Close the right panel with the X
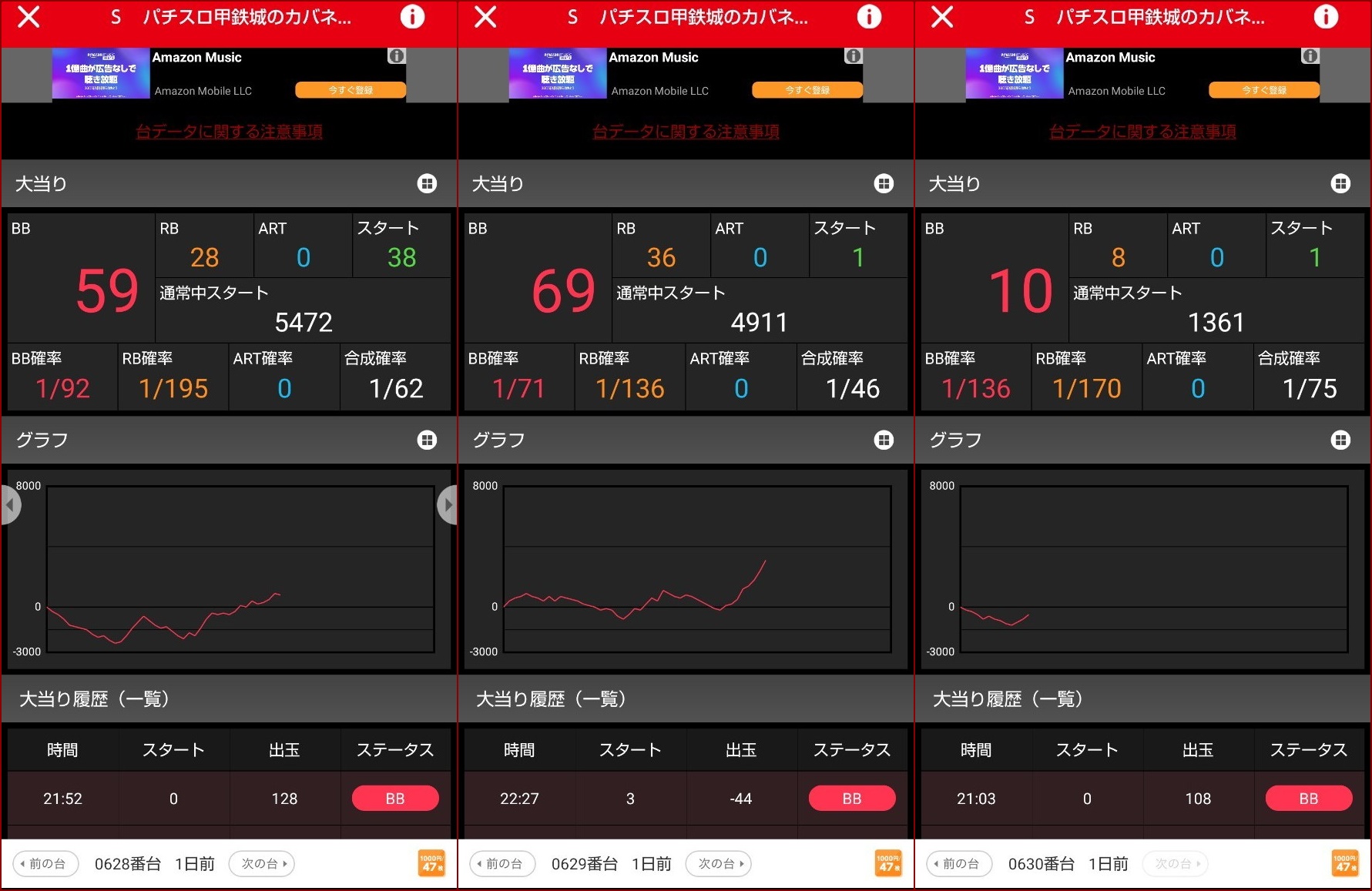The height and width of the screenshot is (891, 1372). [x=942, y=16]
